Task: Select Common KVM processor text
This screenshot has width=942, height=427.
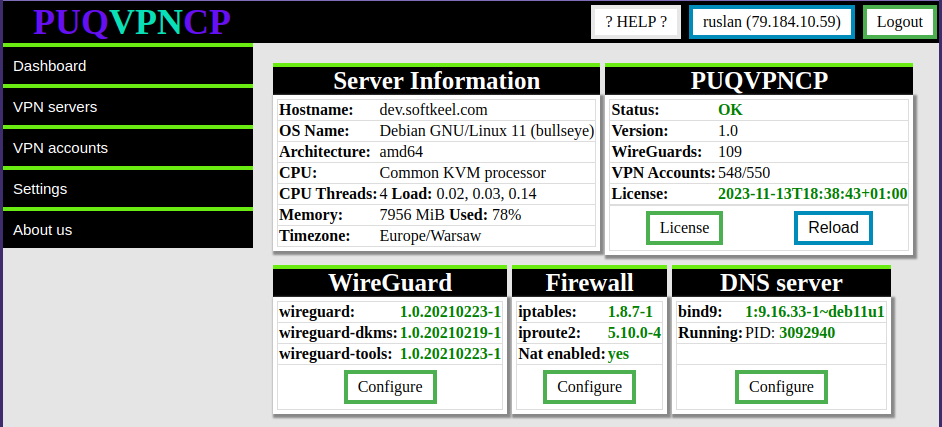Action: 463,173
